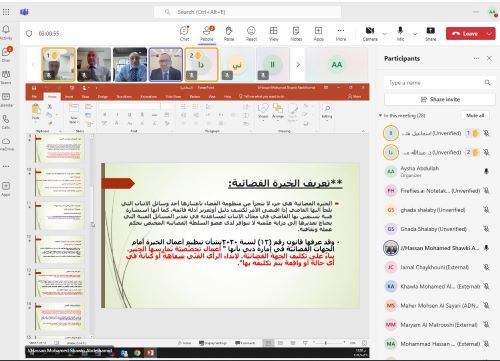This screenshot has height=361, width=500.
Task: Open Apps in meeting toolbar
Action: tap(318, 33)
